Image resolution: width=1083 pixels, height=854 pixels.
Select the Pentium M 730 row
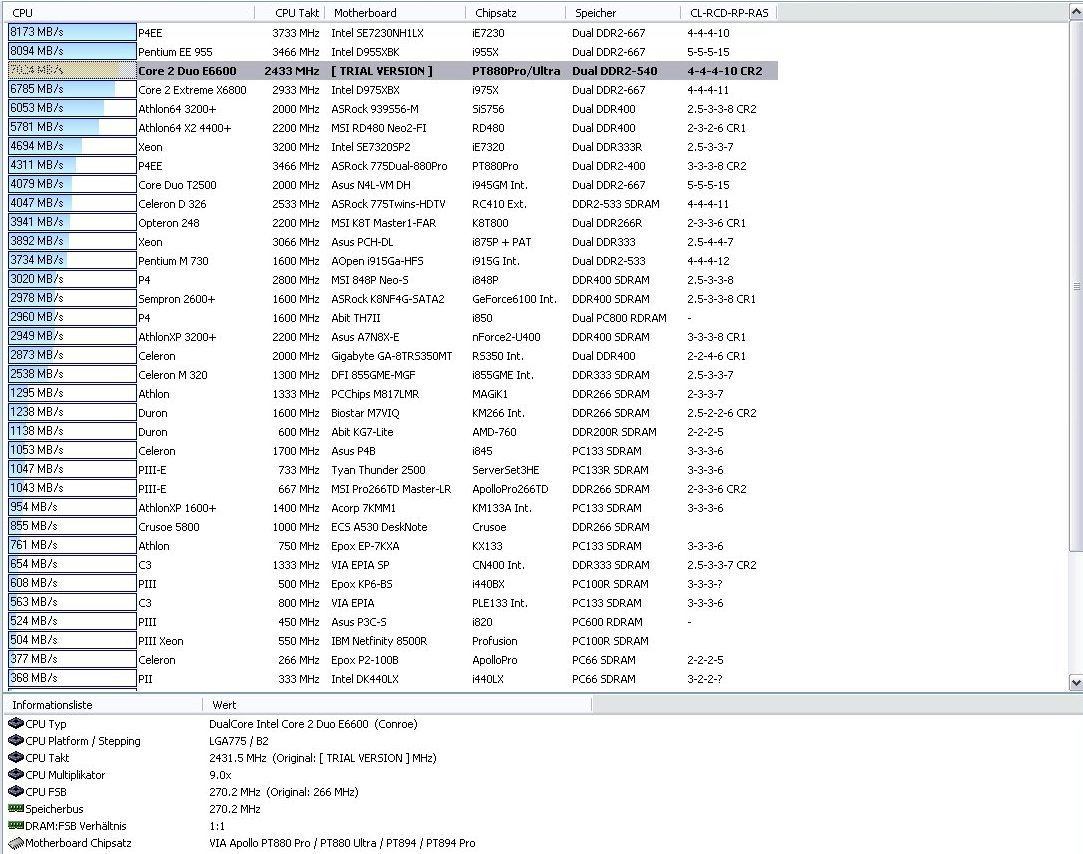coord(392,260)
